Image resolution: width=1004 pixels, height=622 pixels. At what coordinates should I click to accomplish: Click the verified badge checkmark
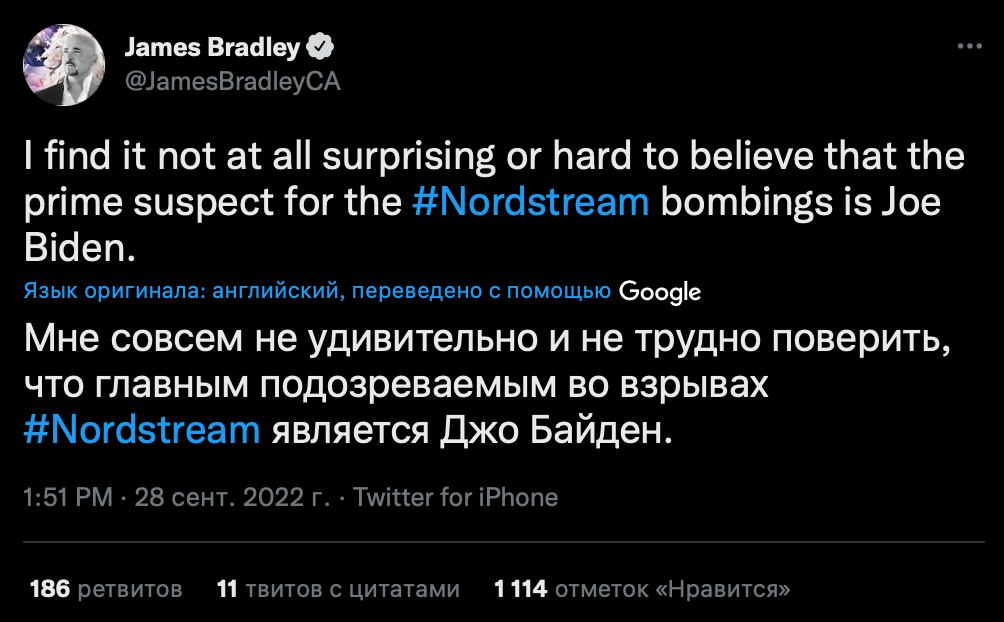coord(319,46)
